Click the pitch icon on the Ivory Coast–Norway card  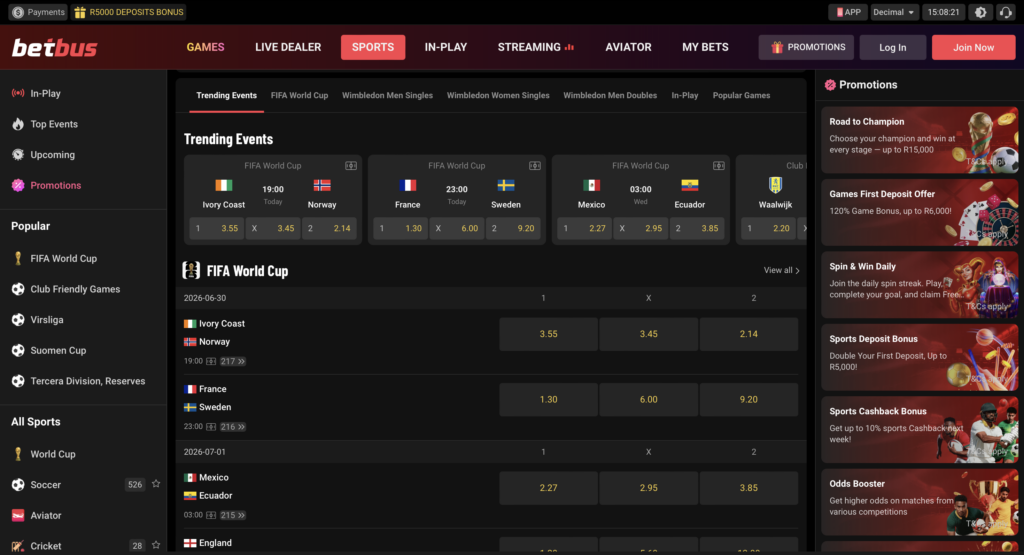coord(351,166)
